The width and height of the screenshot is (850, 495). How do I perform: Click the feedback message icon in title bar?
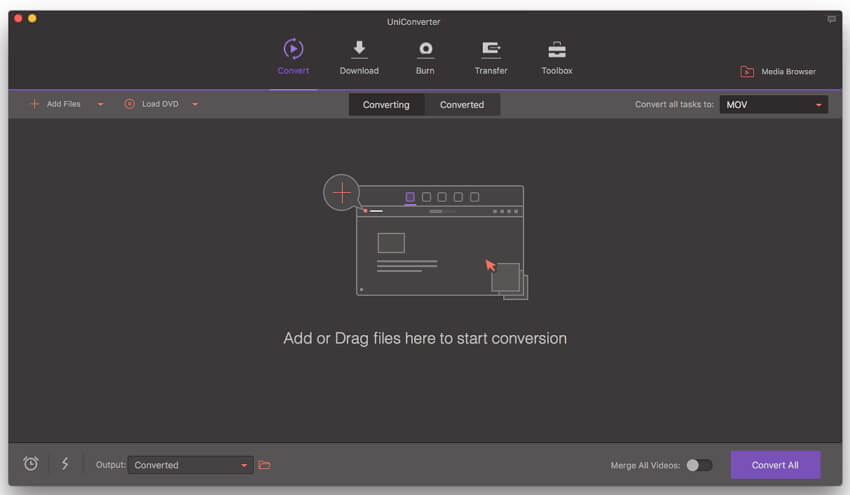click(831, 19)
